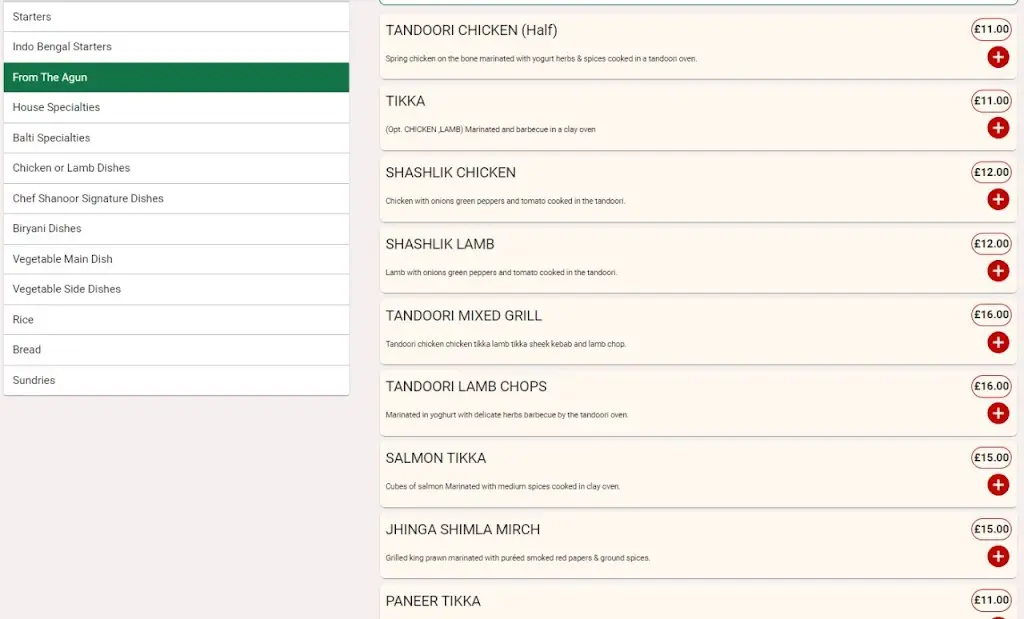Click the £16.00 price badge for Tandoori Mixed Grill
This screenshot has width=1024, height=619.
click(990, 314)
